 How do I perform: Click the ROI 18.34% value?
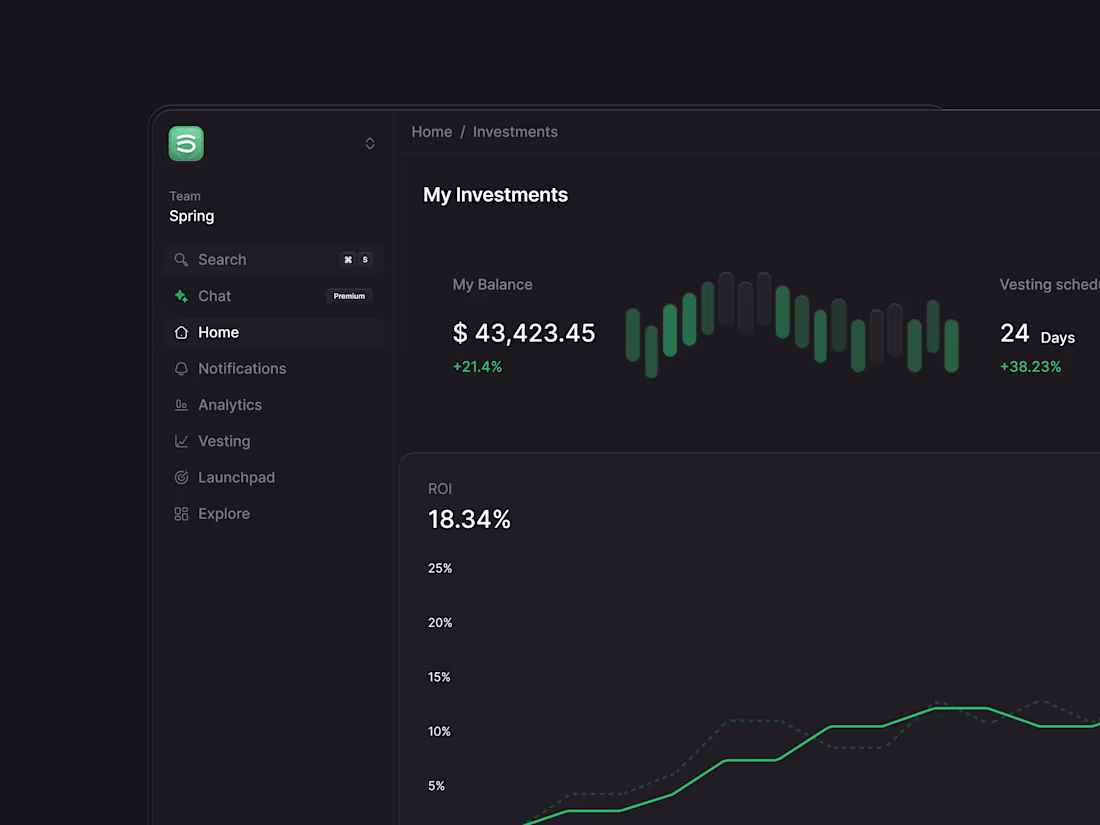tap(469, 519)
